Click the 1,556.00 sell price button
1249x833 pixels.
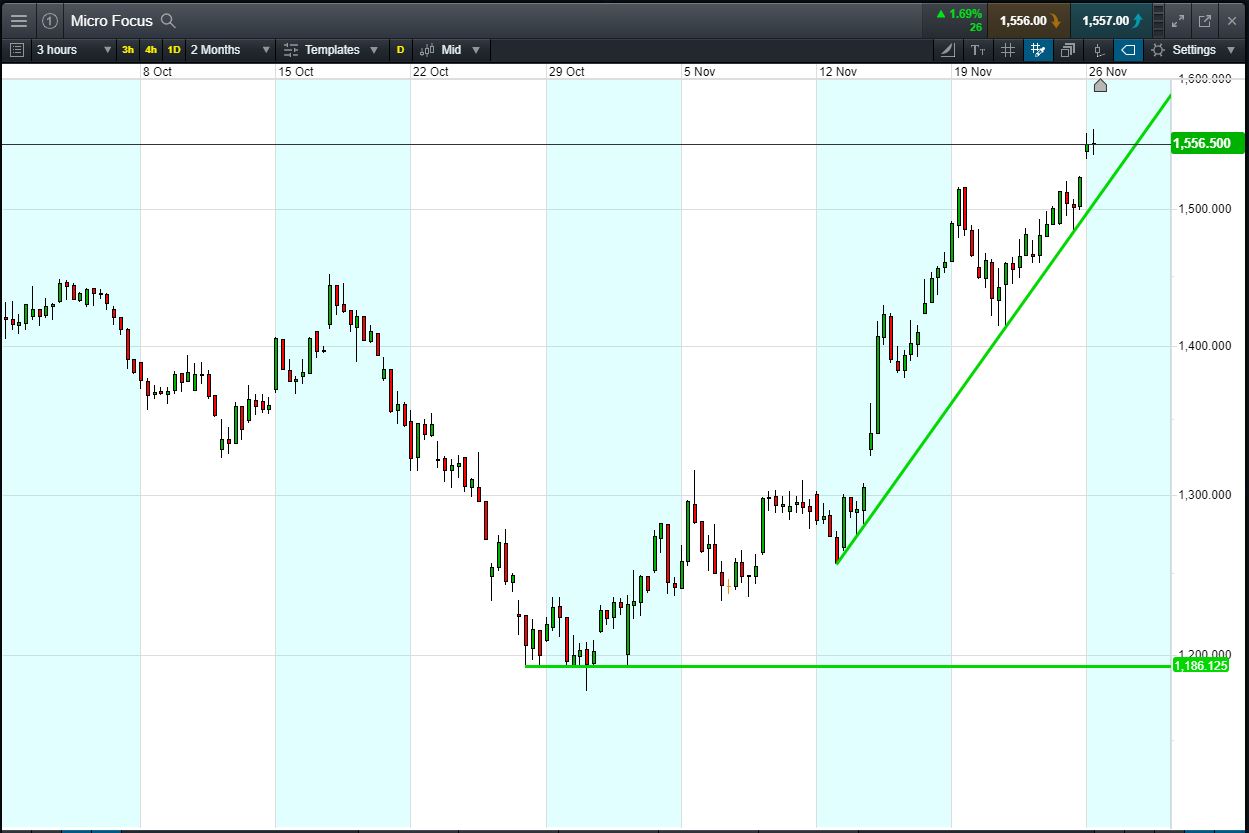click(x=1028, y=20)
